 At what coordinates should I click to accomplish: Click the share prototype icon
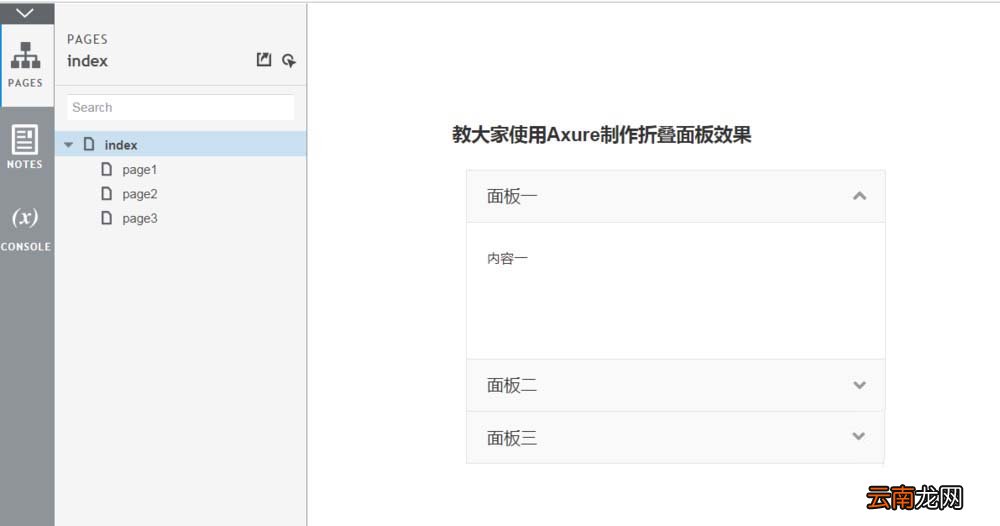(263, 60)
